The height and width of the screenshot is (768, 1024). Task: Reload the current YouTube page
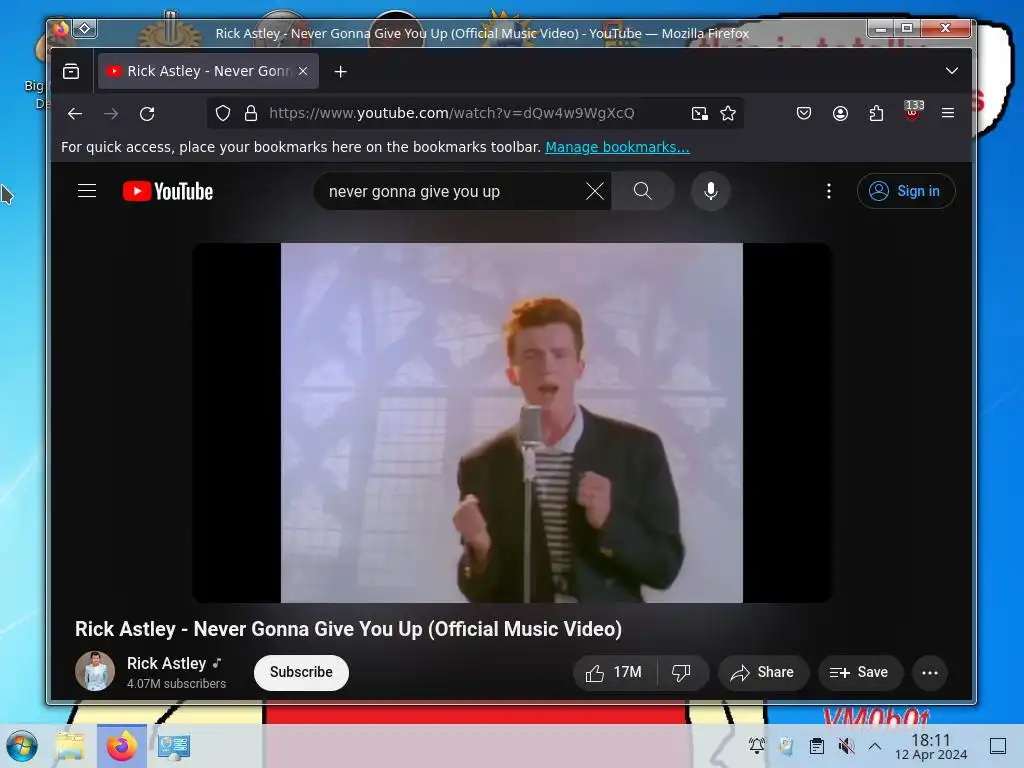coord(147,113)
